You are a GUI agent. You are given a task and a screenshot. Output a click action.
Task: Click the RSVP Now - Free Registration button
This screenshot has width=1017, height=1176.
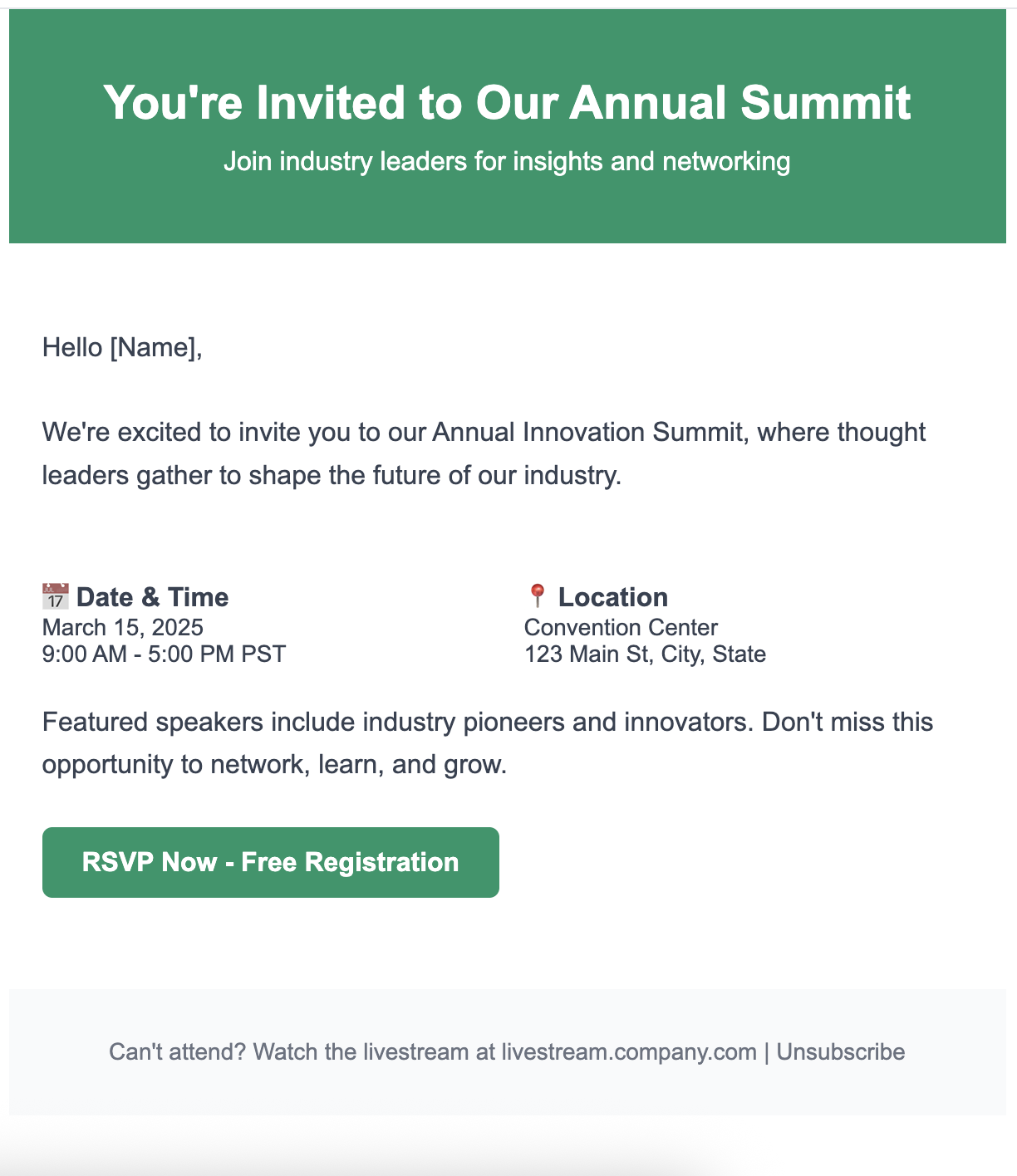point(270,862)
